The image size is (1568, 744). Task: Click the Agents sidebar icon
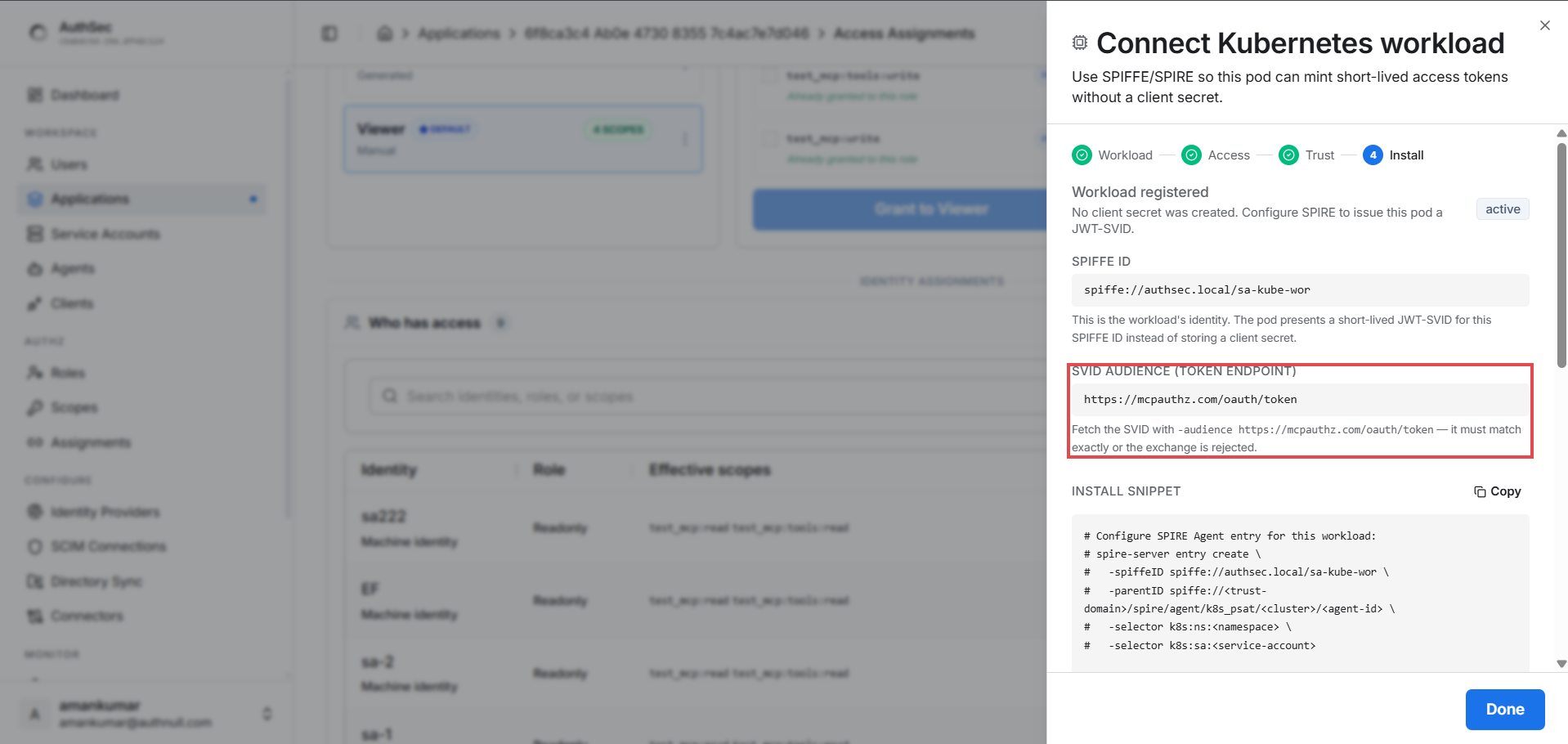tap(34, 268)
